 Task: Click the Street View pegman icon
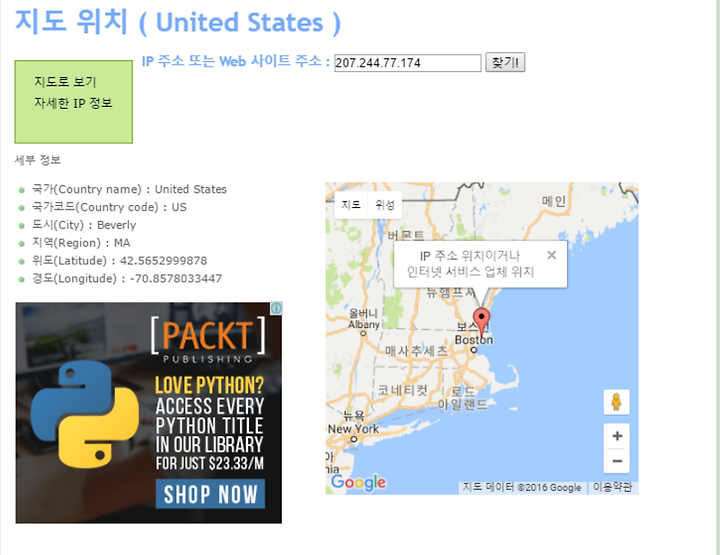pos(616,402)
